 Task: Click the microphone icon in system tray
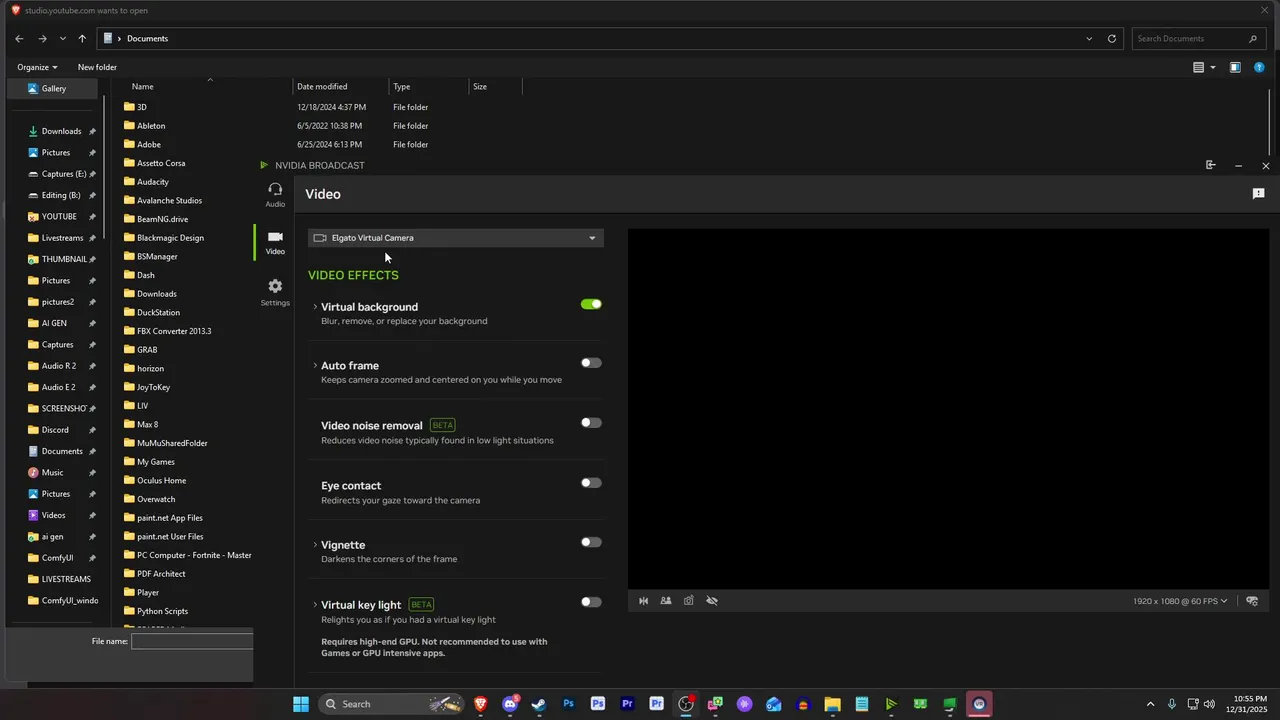[1171, 704]
